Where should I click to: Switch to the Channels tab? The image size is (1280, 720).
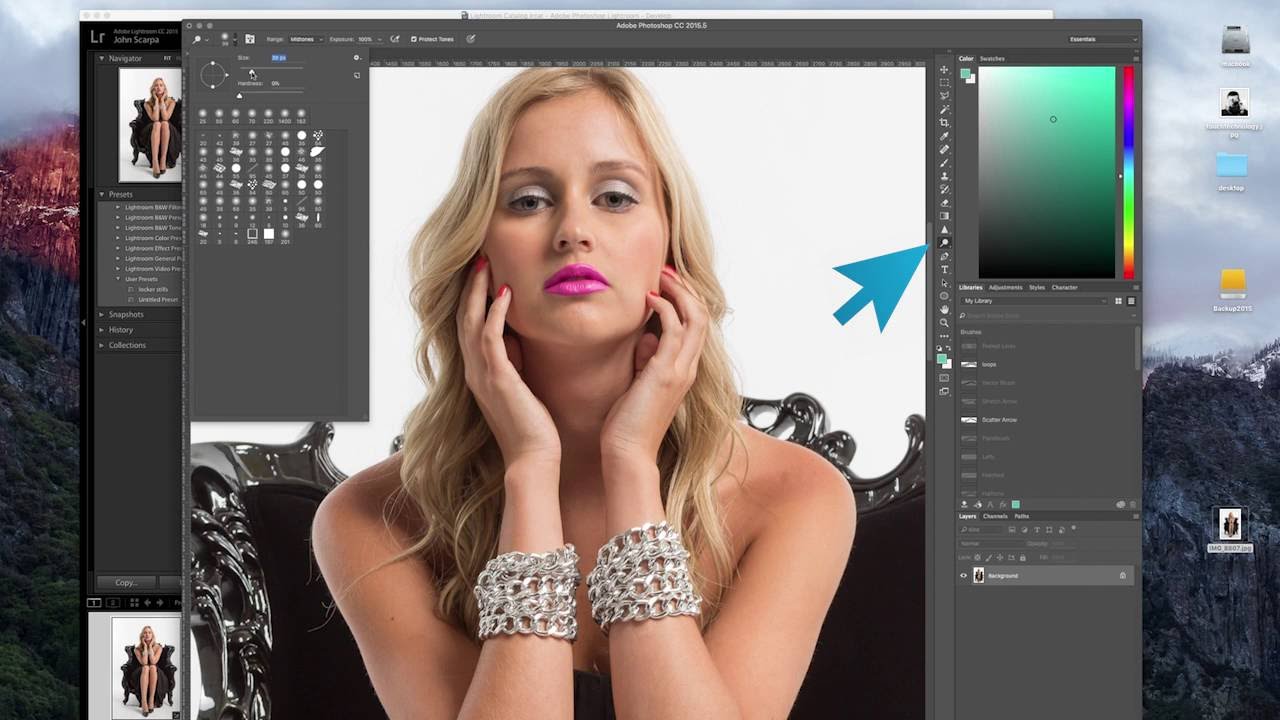pos(995,516)
